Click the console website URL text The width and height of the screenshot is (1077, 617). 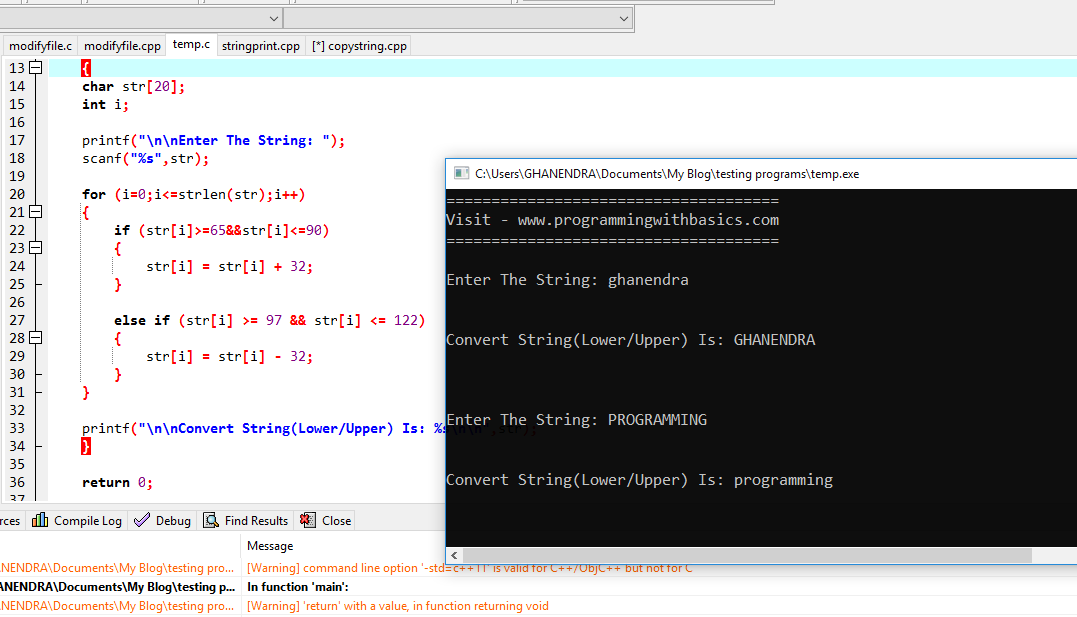(x=648, y=220)
